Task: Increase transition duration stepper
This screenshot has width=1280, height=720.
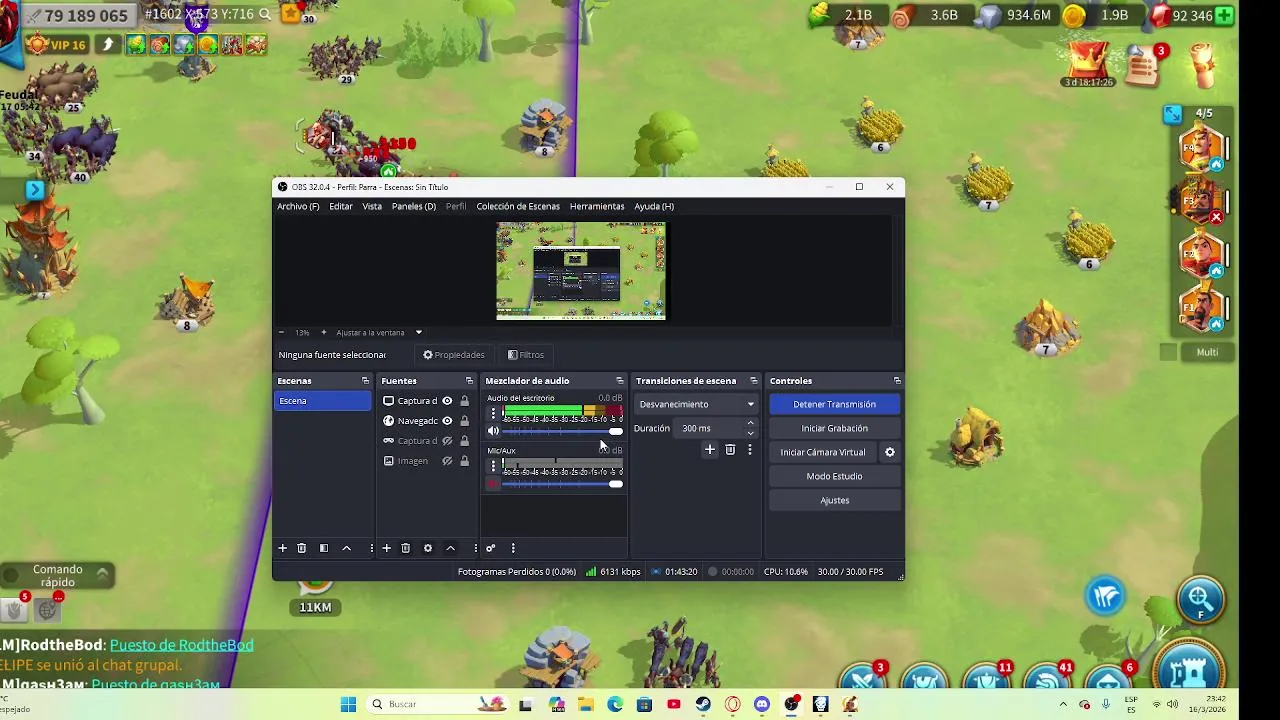Action: coord(750,424)
